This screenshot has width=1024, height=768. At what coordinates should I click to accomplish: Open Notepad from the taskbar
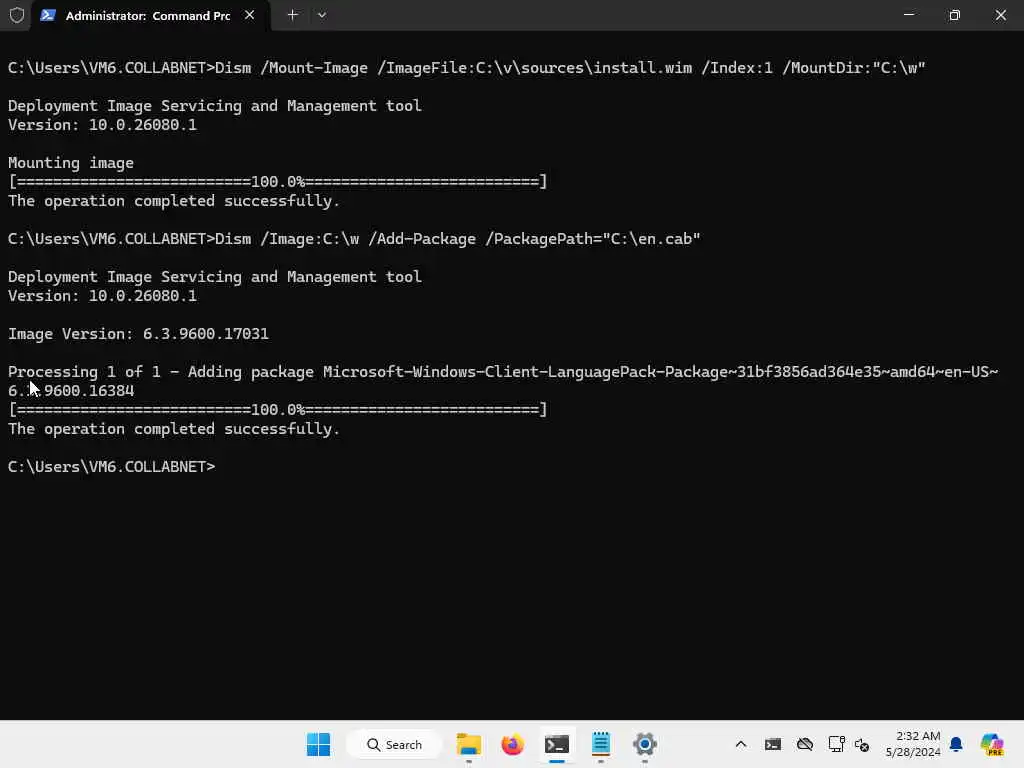click(x=601, y=744)
